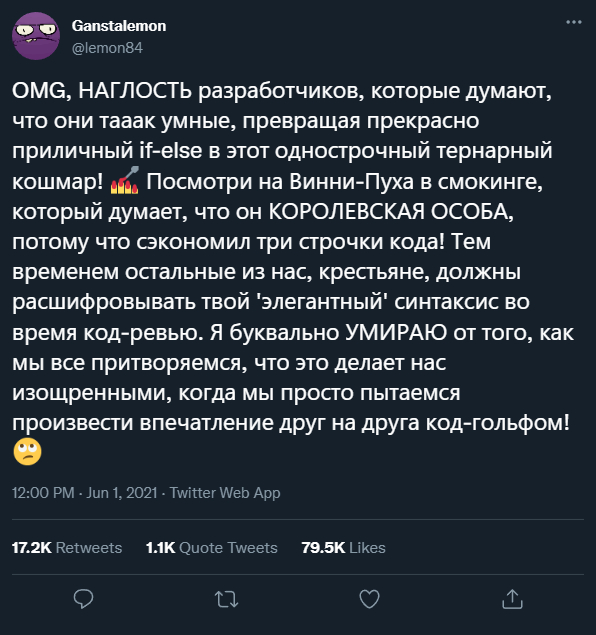Open the share tweet icon
The height and width of the screenshot is (635, 596).
pyautogui.click(x=512, y=599)
